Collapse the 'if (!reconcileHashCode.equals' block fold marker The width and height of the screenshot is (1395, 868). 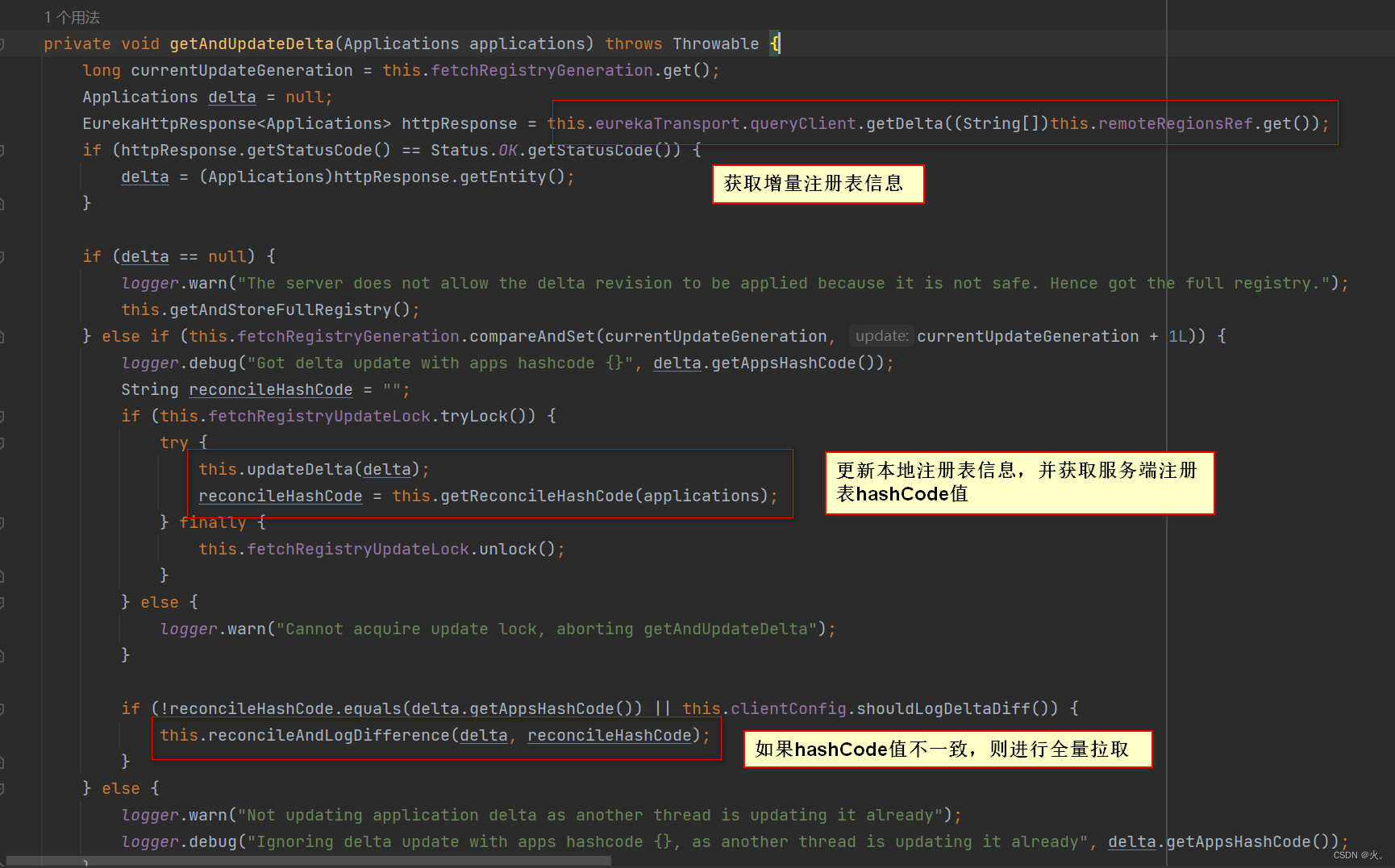[x=2, y=708]
